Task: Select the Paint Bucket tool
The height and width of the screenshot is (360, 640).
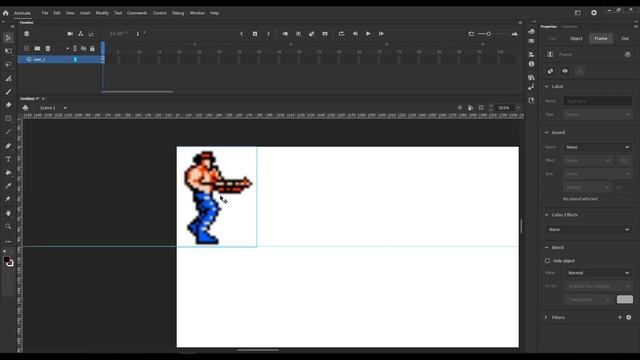Action: click(x=8, y=173)
